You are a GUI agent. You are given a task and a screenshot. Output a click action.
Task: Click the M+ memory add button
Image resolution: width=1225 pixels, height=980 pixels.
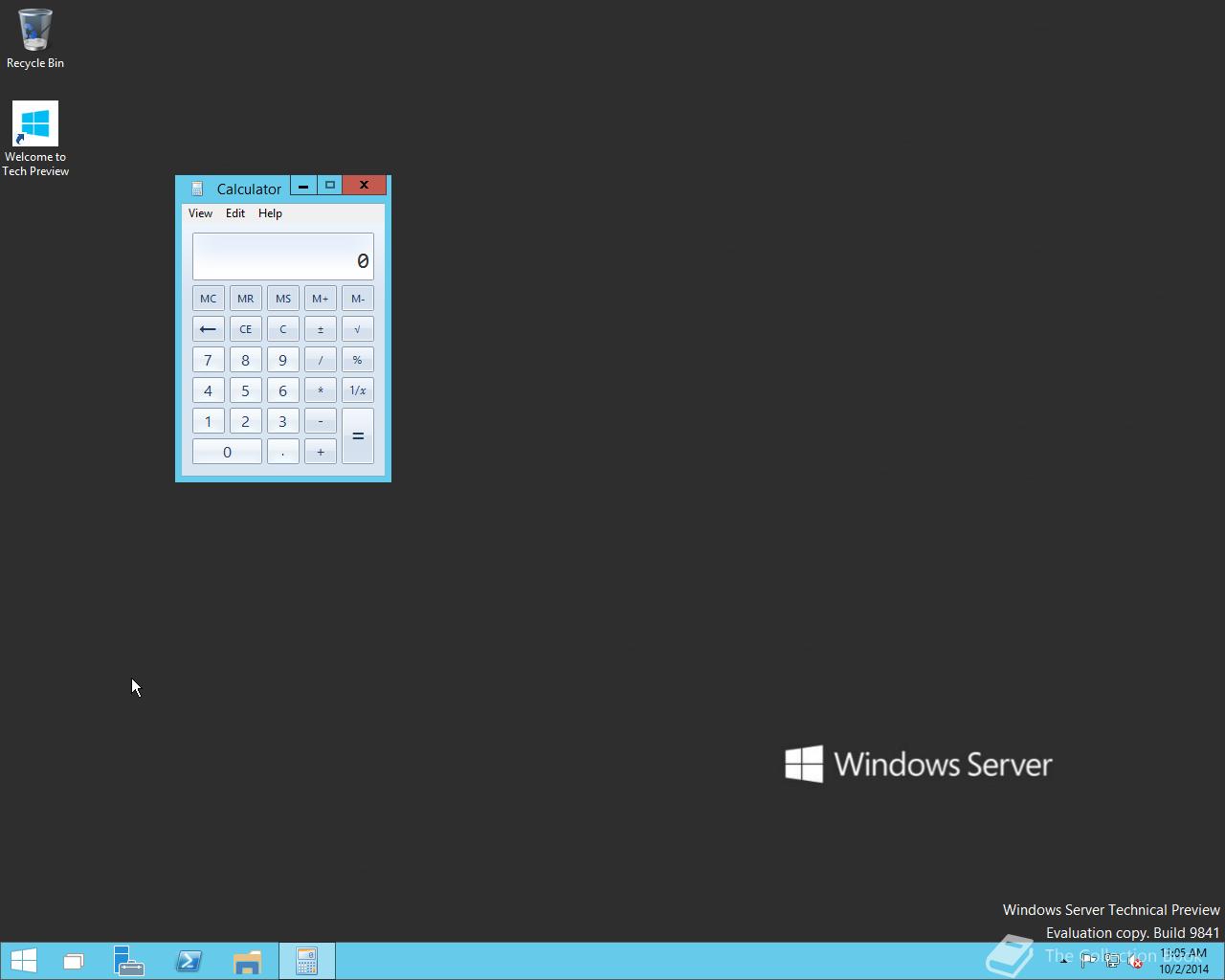pyautogui.click(x=321, y=299)
